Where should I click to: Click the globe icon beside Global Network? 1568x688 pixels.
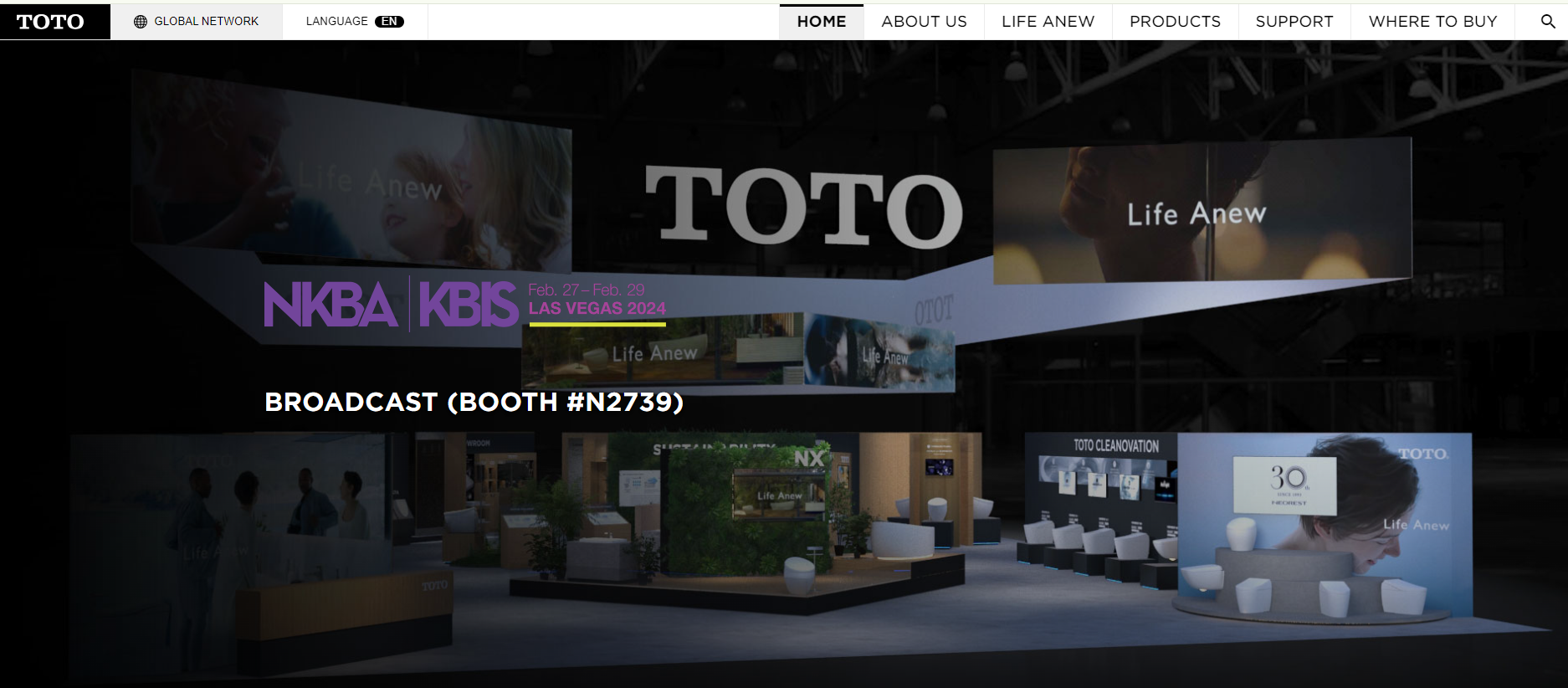(x=141, y=22)
